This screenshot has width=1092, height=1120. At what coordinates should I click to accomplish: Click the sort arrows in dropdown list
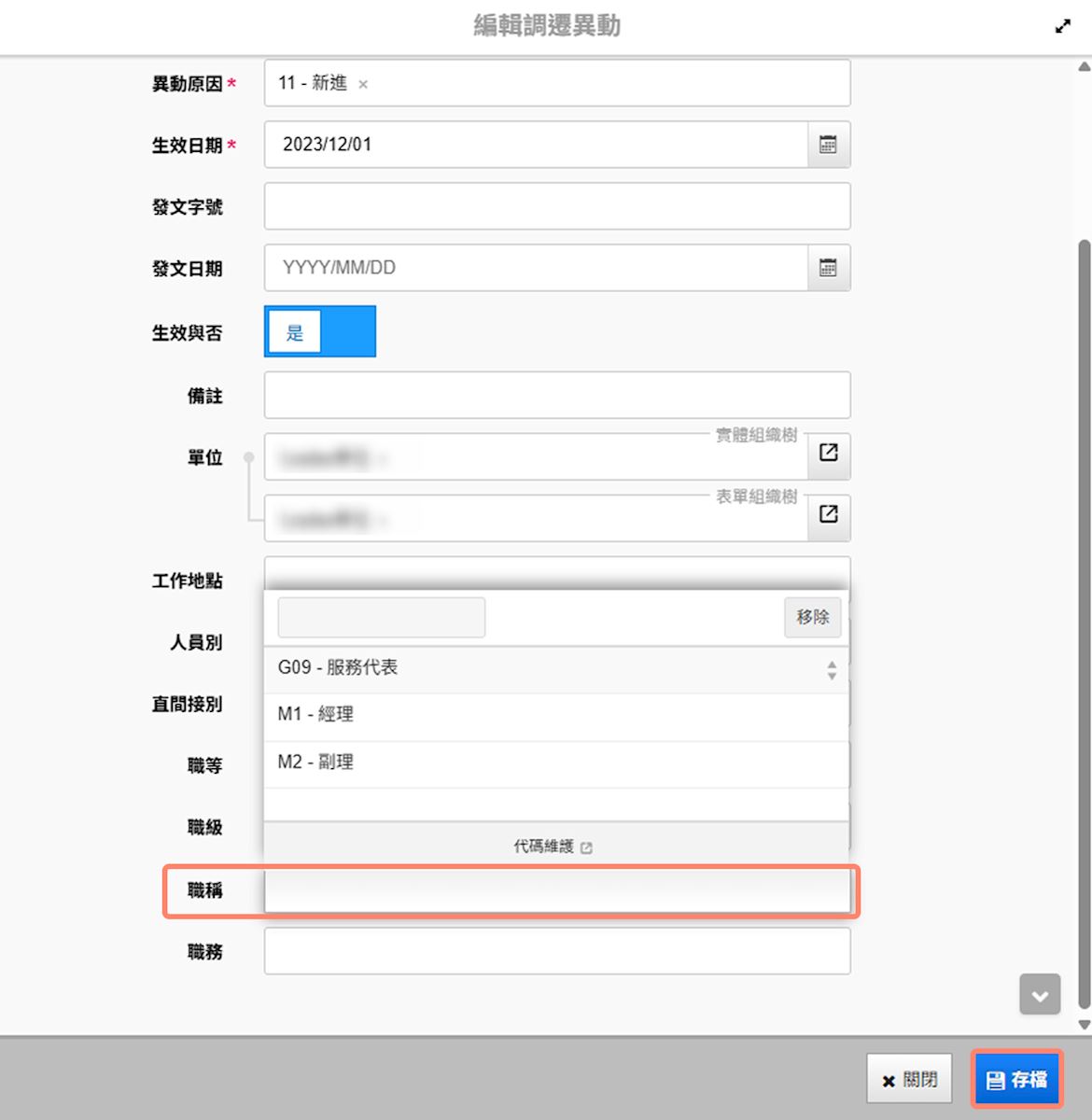pos(831,669)
